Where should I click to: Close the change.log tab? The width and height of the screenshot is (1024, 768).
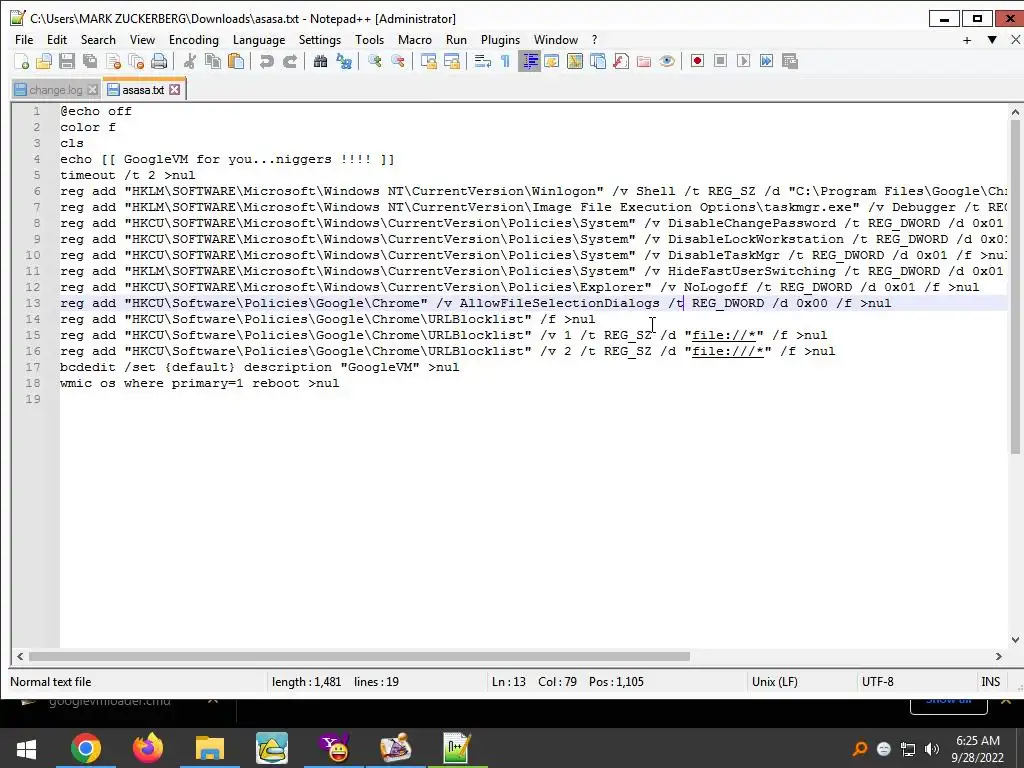[93, 90]
